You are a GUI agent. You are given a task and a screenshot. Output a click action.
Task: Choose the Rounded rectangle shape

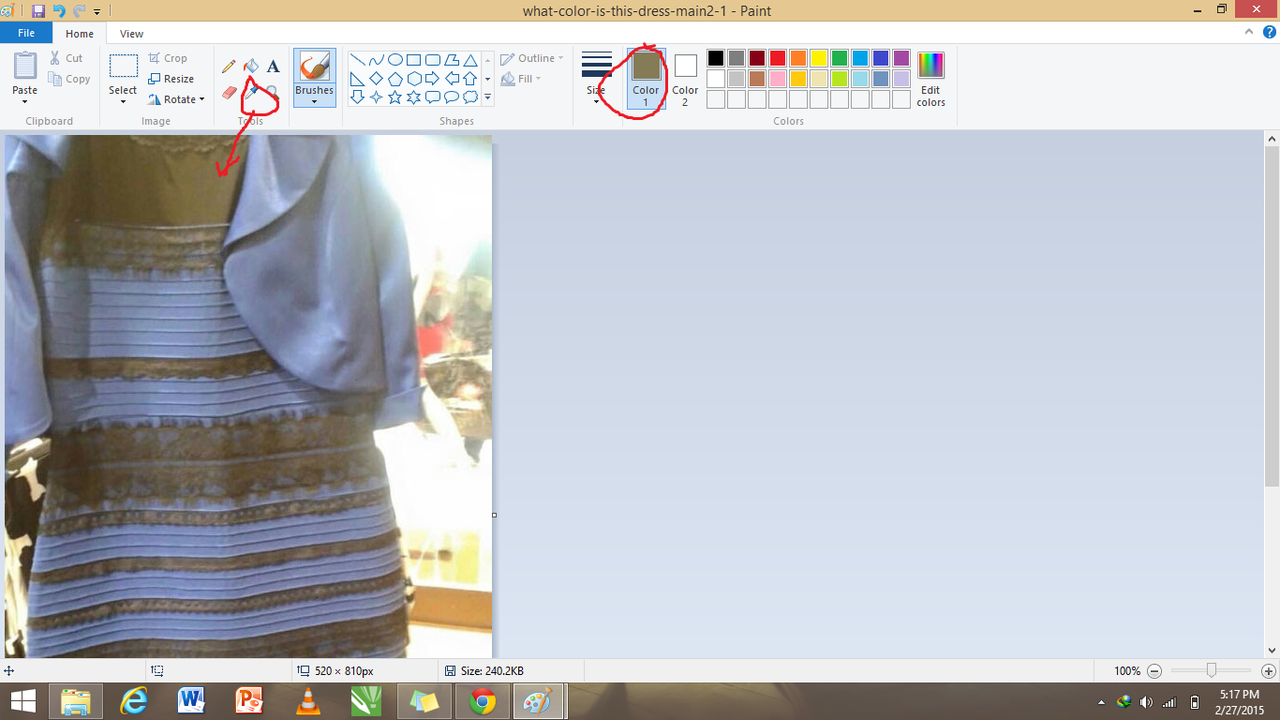tap(433, 60)
